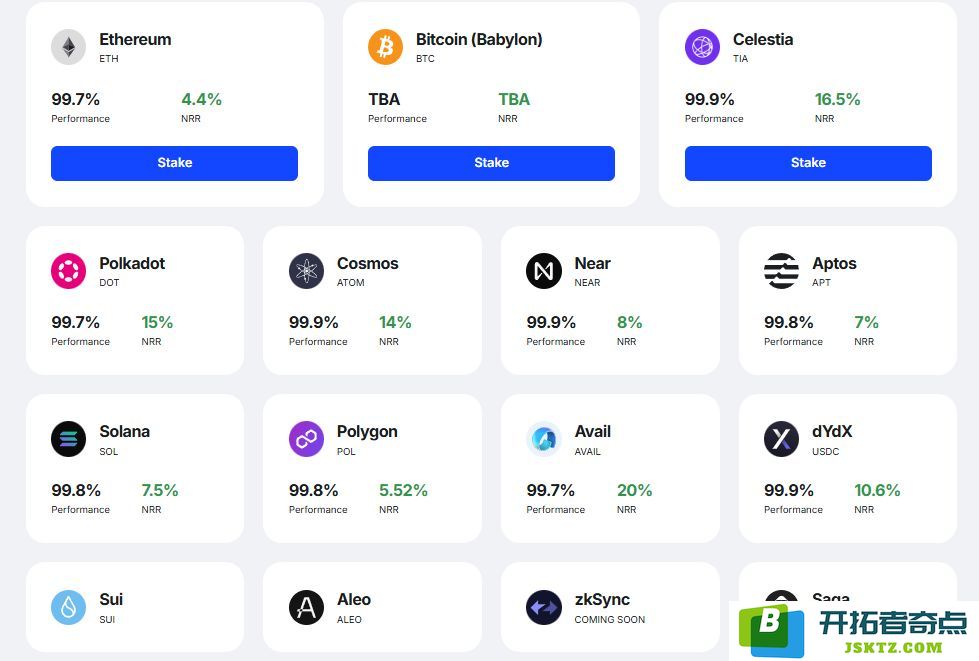The width and height of the screenshot is (979, 661).
Task: Click the pink Polkadot logo icon
Action: 69,271
